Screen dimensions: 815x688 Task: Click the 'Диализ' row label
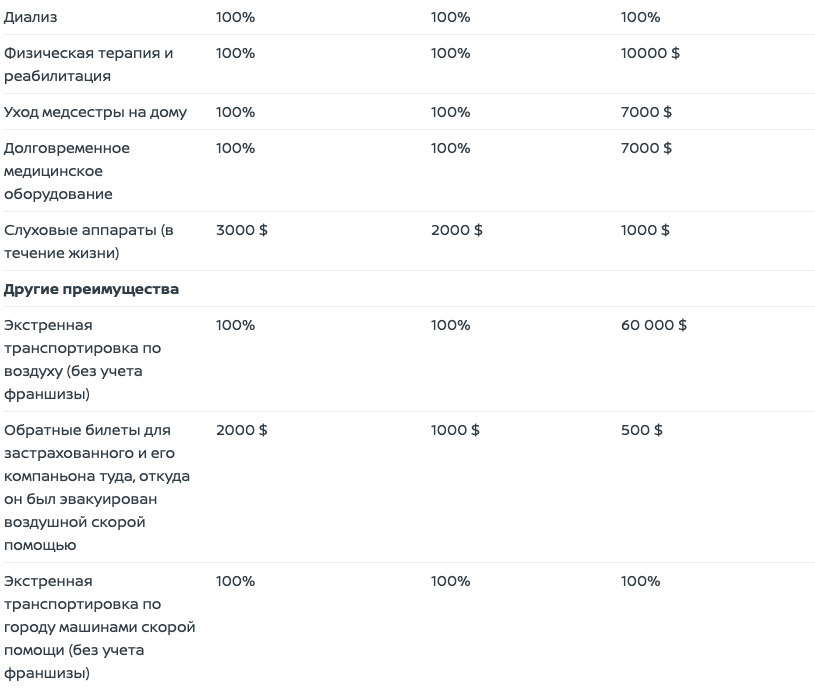[x=31, y=17]
